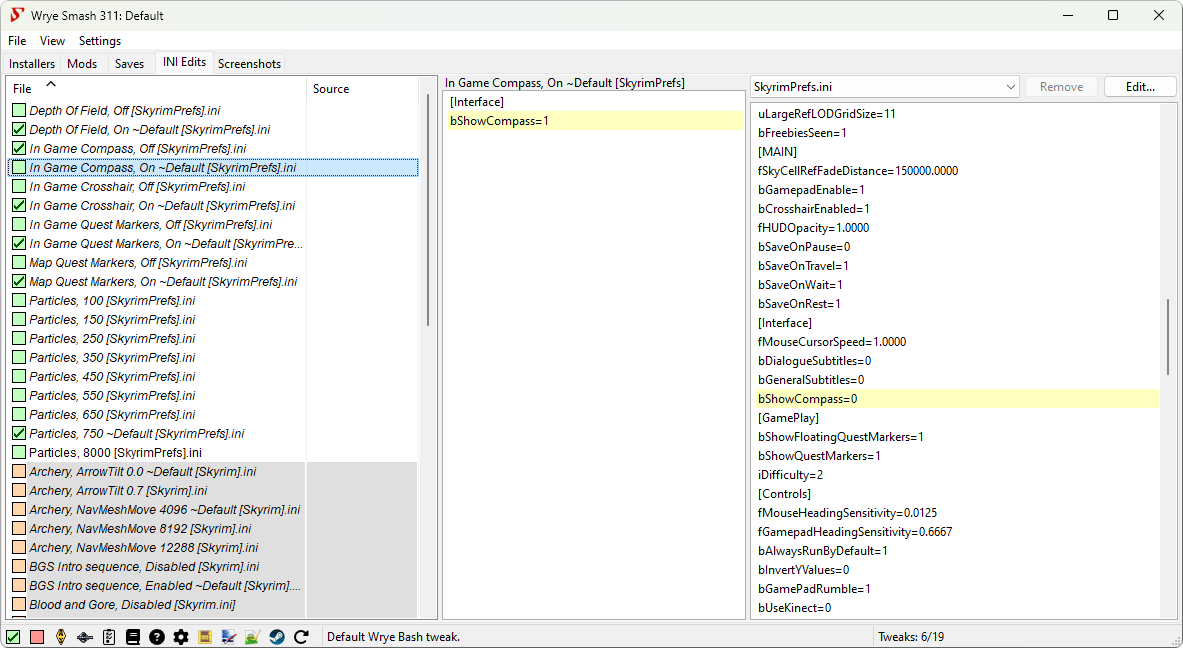Toggle In Game Quest Markers, Off checkbox
This screenshot has height=648, width=1183.
(19, 224)
